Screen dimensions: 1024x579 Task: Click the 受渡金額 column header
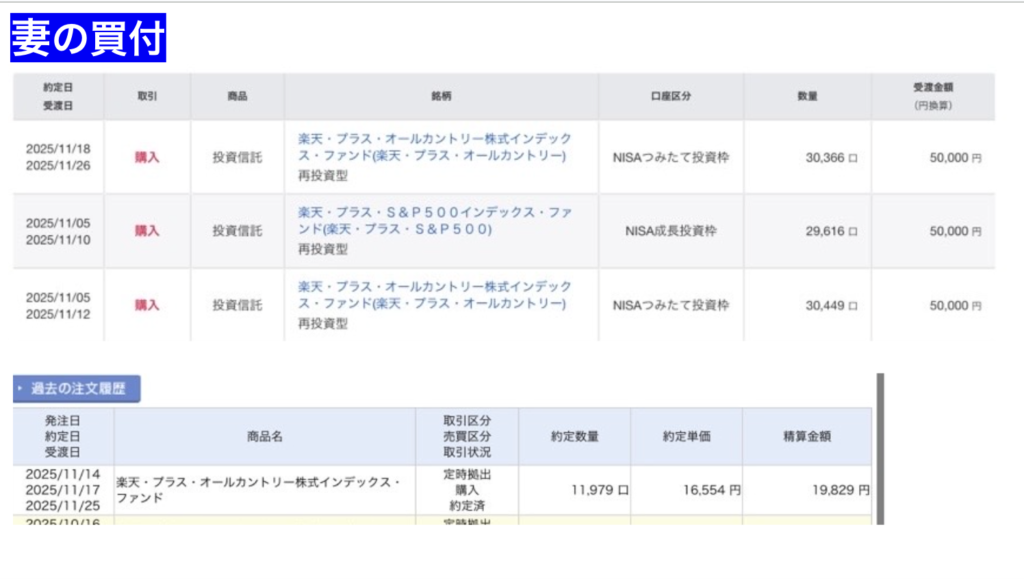pos(931,96)
